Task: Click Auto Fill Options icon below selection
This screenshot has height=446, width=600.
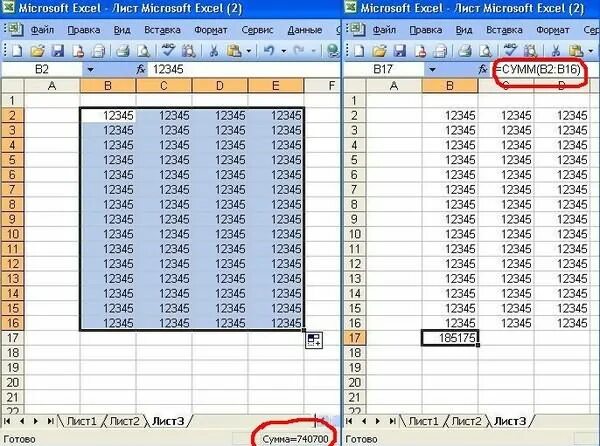Action: click(x=314, y=340)
